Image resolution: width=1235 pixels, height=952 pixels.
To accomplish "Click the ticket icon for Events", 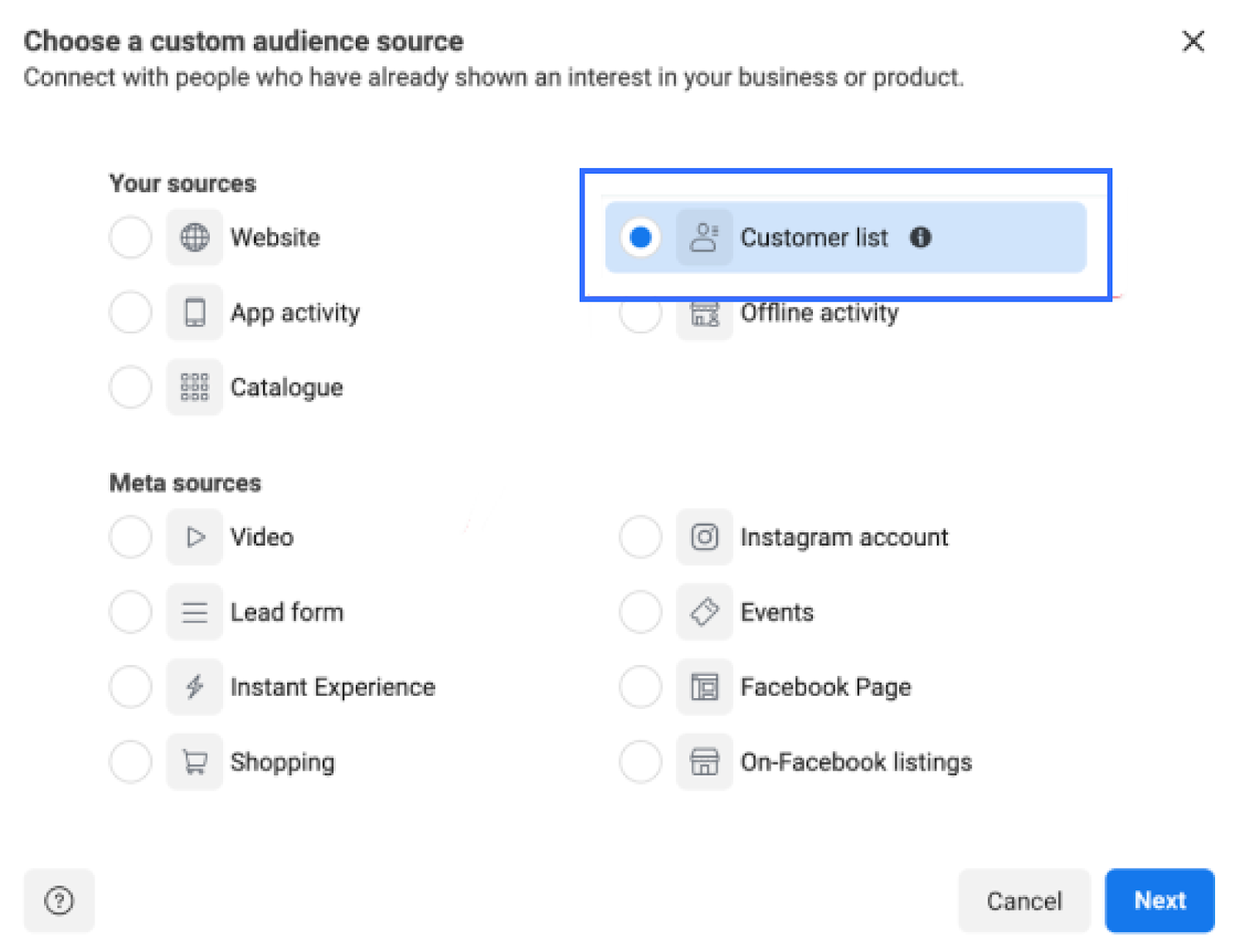I will (704, 612).
